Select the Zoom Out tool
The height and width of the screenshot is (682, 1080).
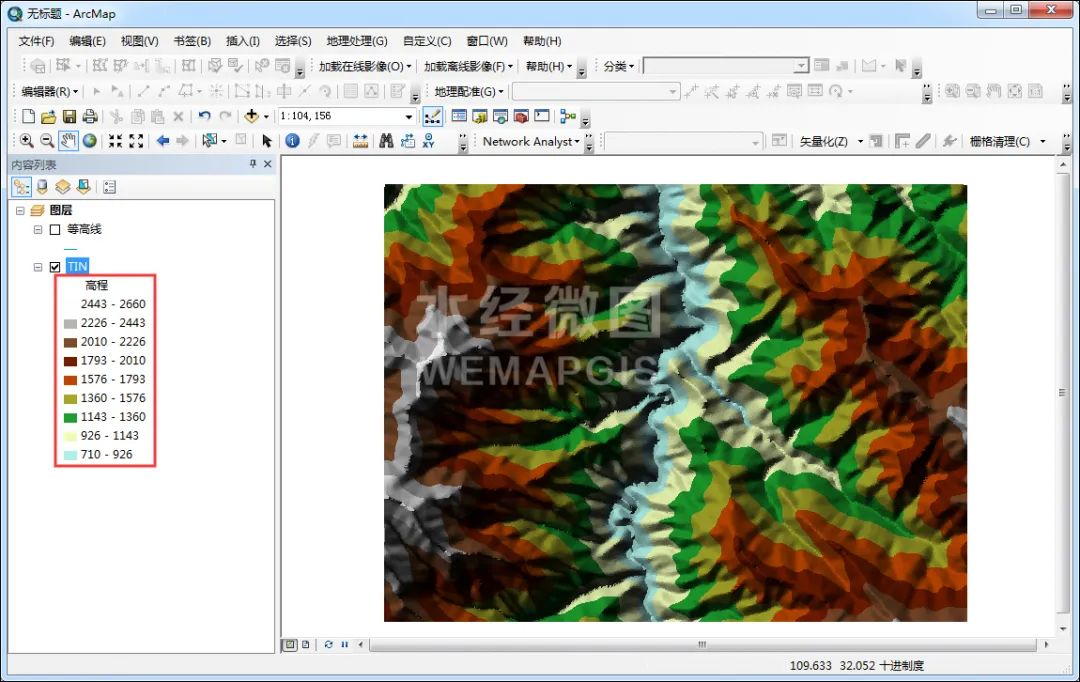click(47, 141)
